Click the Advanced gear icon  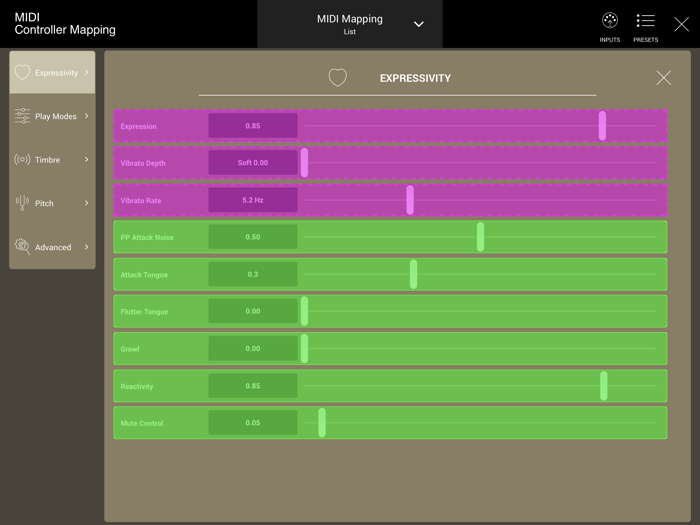[x=22, y=247]
